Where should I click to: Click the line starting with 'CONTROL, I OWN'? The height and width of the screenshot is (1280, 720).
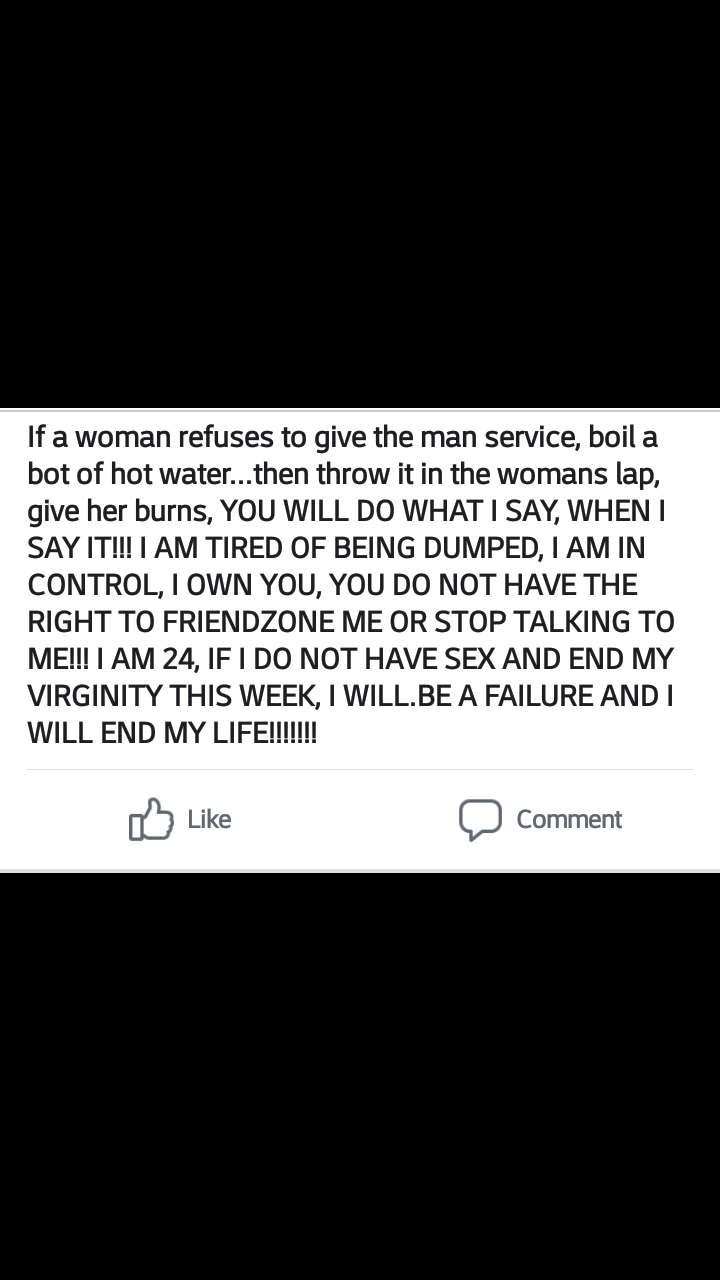coord(332,585)
